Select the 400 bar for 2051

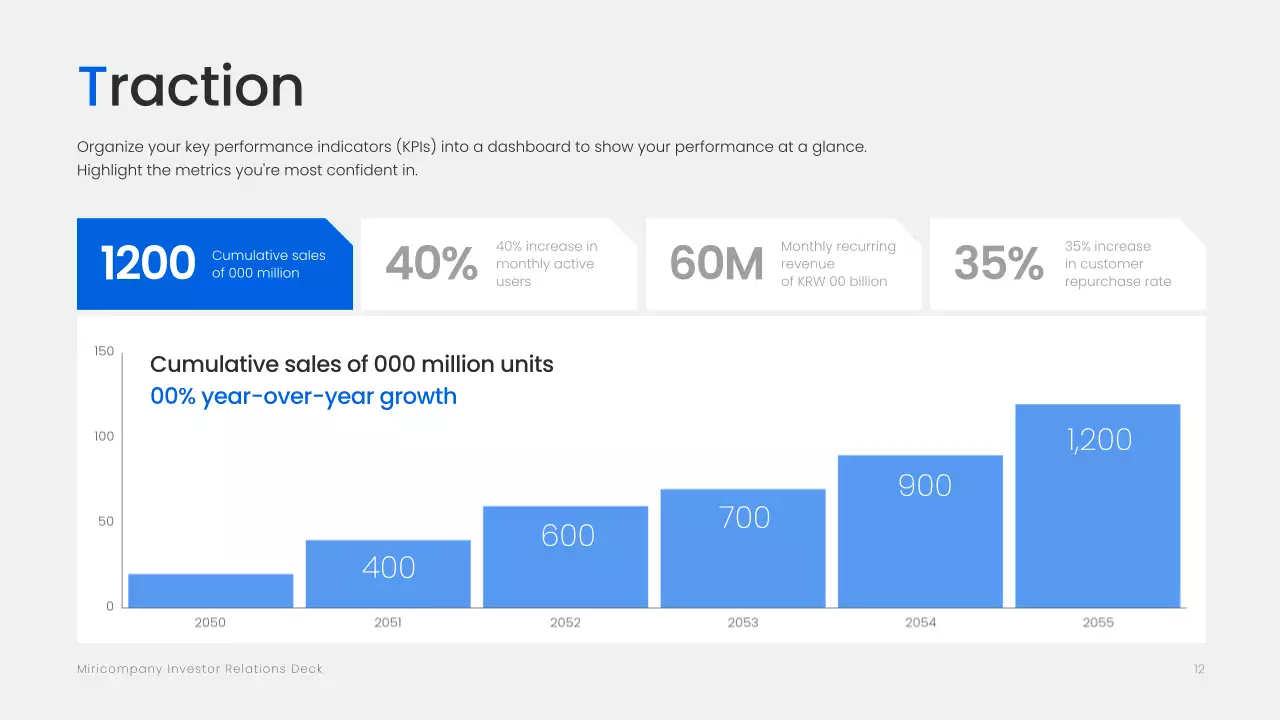click(388, 570)
